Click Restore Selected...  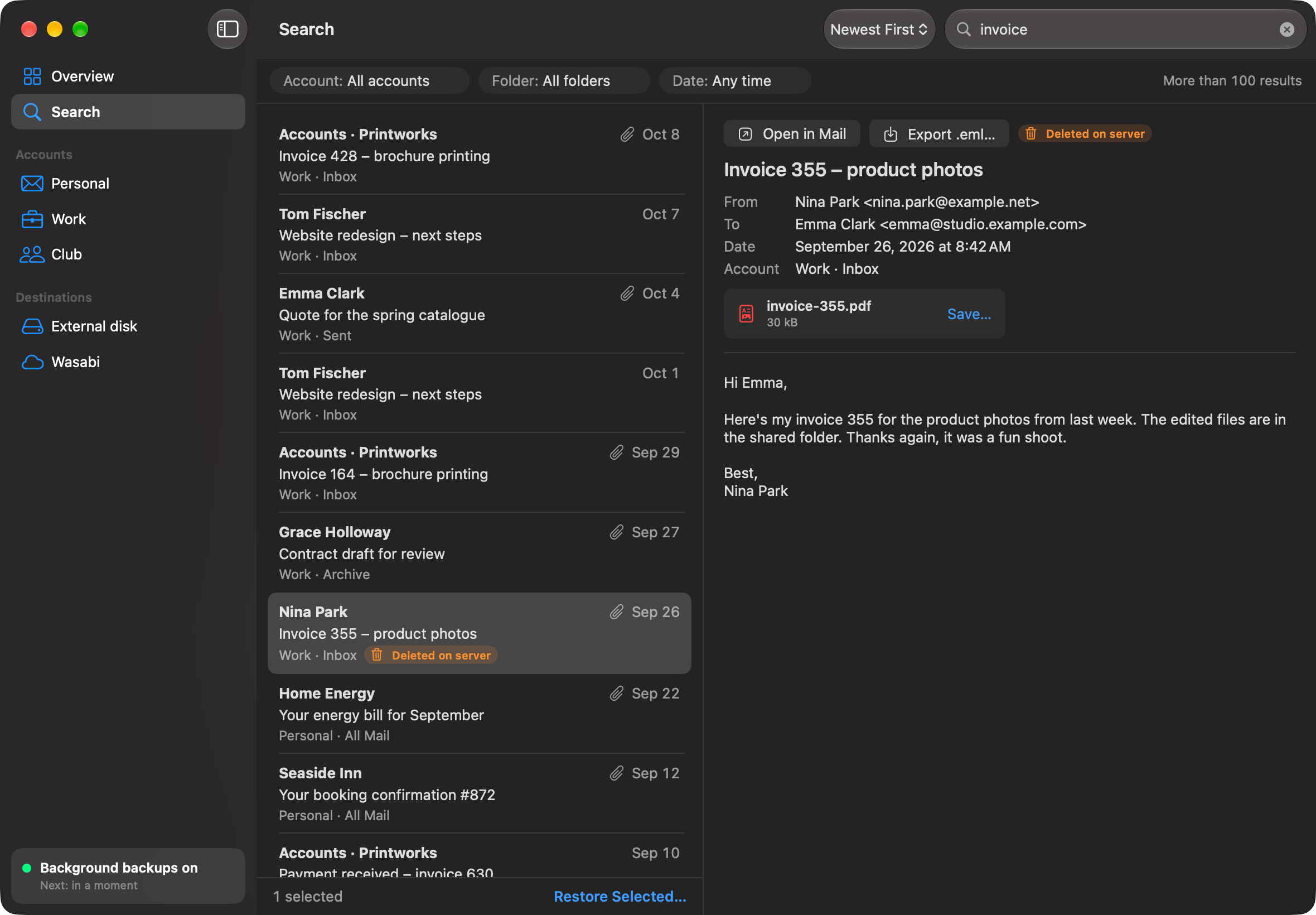click(x=620, y=896)
